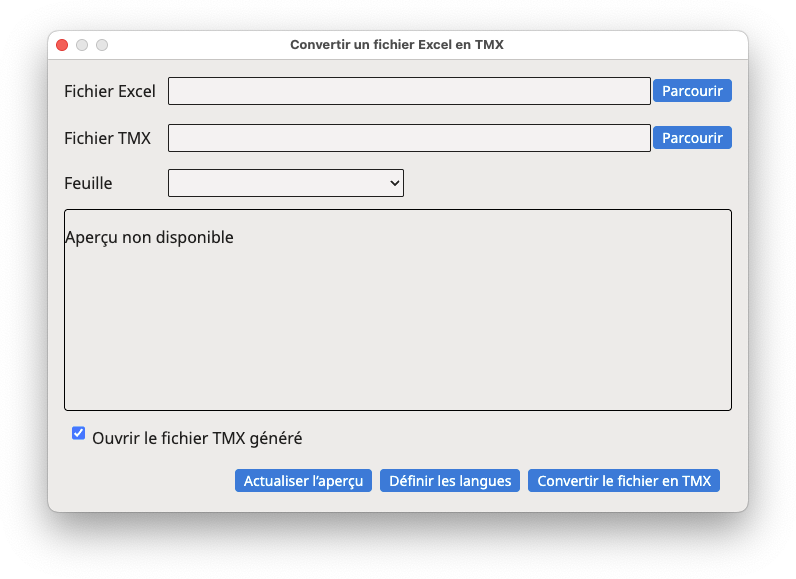This screenshot has height=579, width=796.
Task: Browse for Excel file with Parcourir
Action: click(692, 91)
